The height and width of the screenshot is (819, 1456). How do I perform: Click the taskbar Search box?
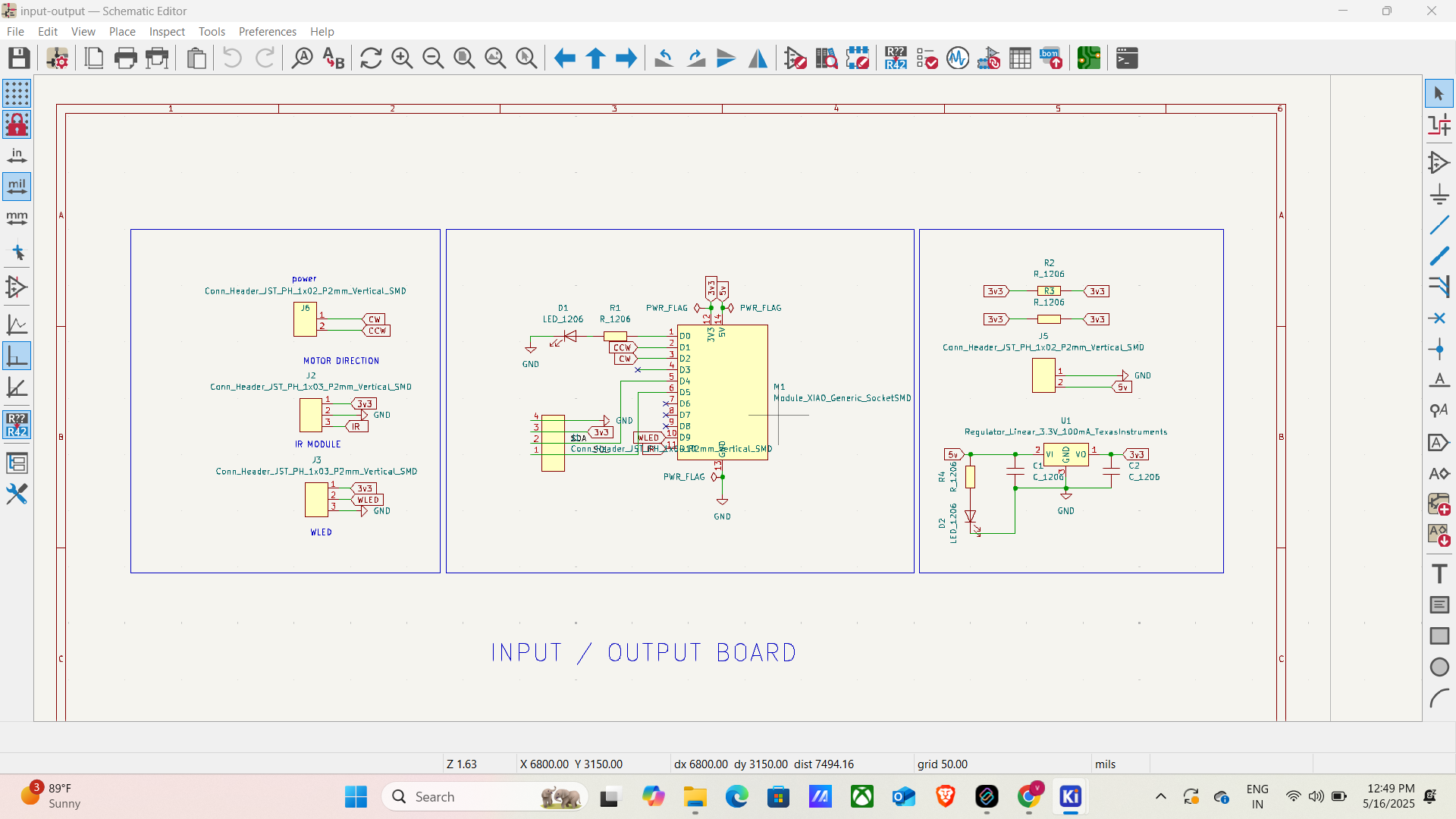point(486,797)
